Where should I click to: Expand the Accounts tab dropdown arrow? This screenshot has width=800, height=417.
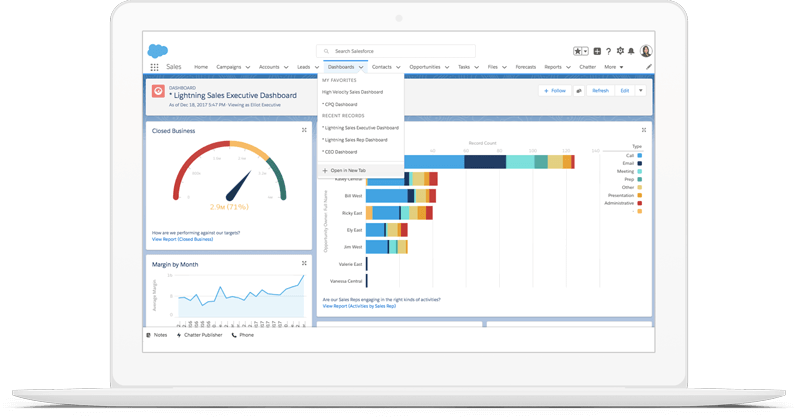click(x=286, y=67)
